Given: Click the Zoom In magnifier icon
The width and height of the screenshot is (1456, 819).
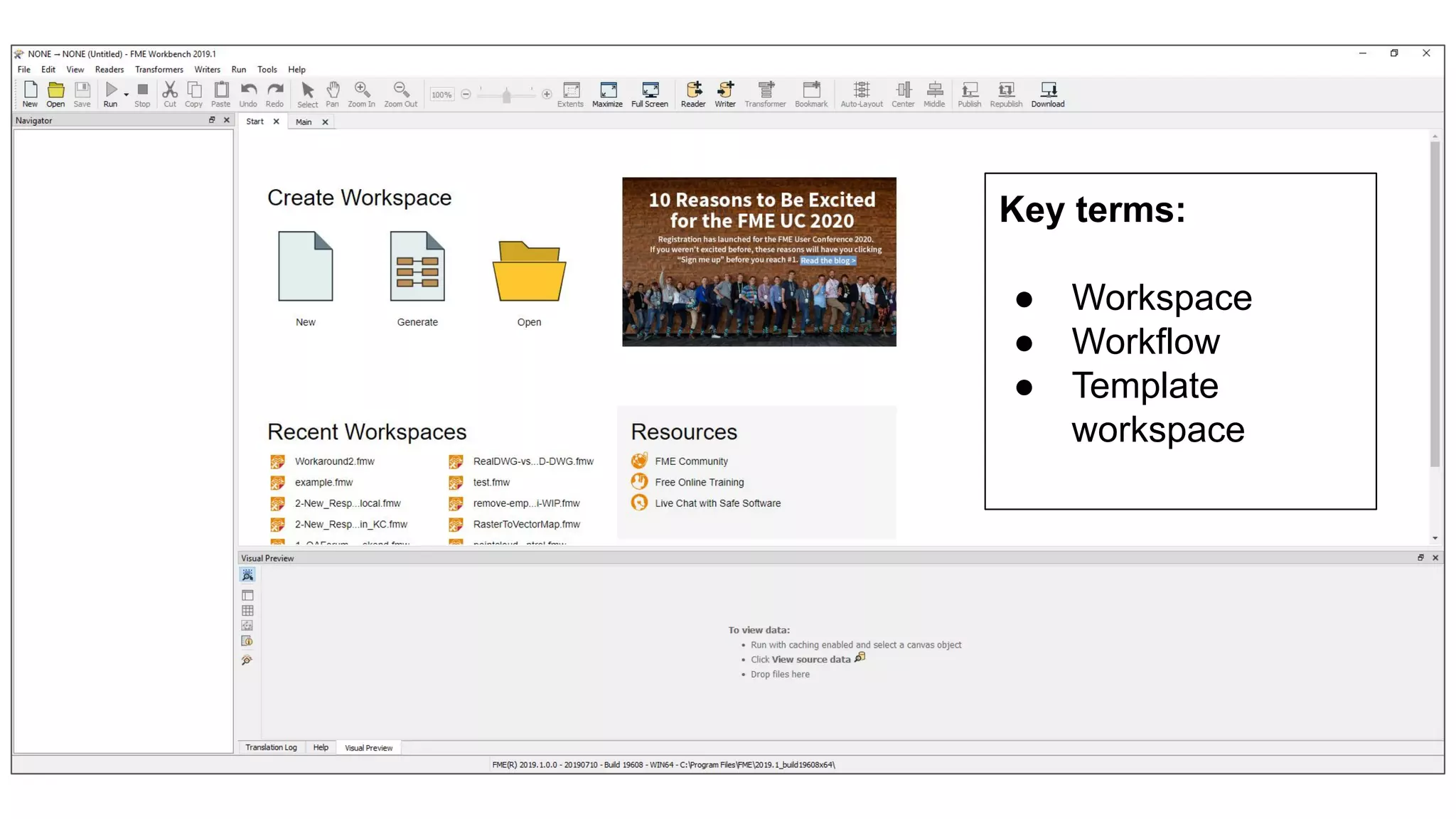Looking at the screenshot, I should 361,94.
